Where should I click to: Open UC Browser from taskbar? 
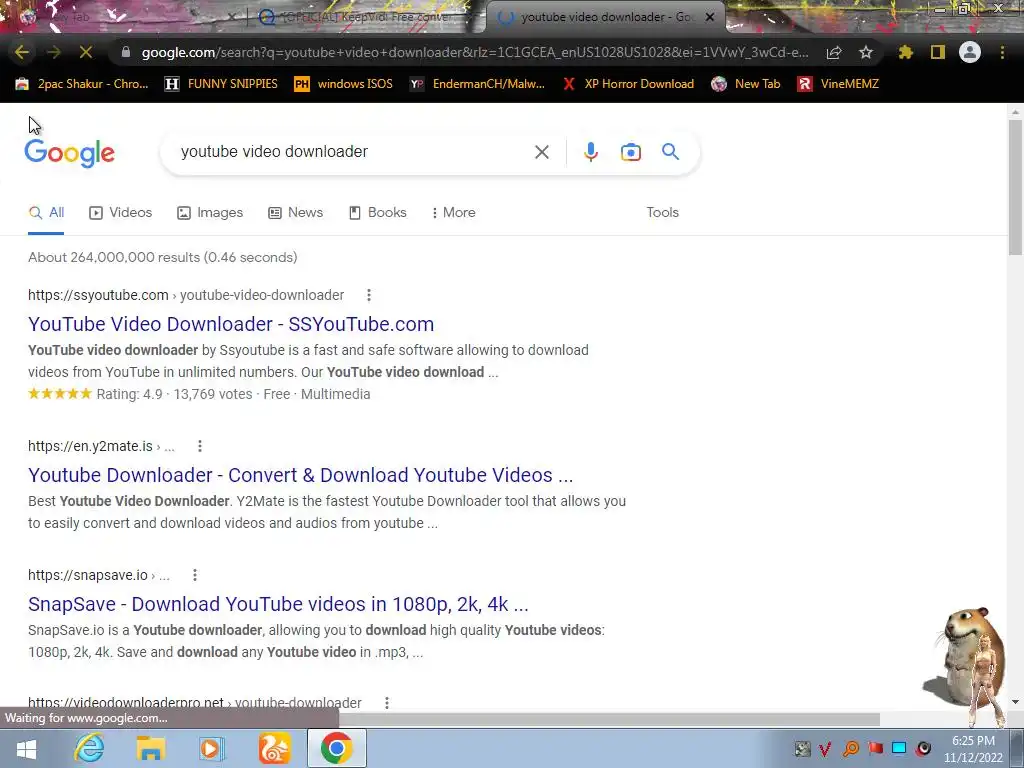tap(274, 748)
